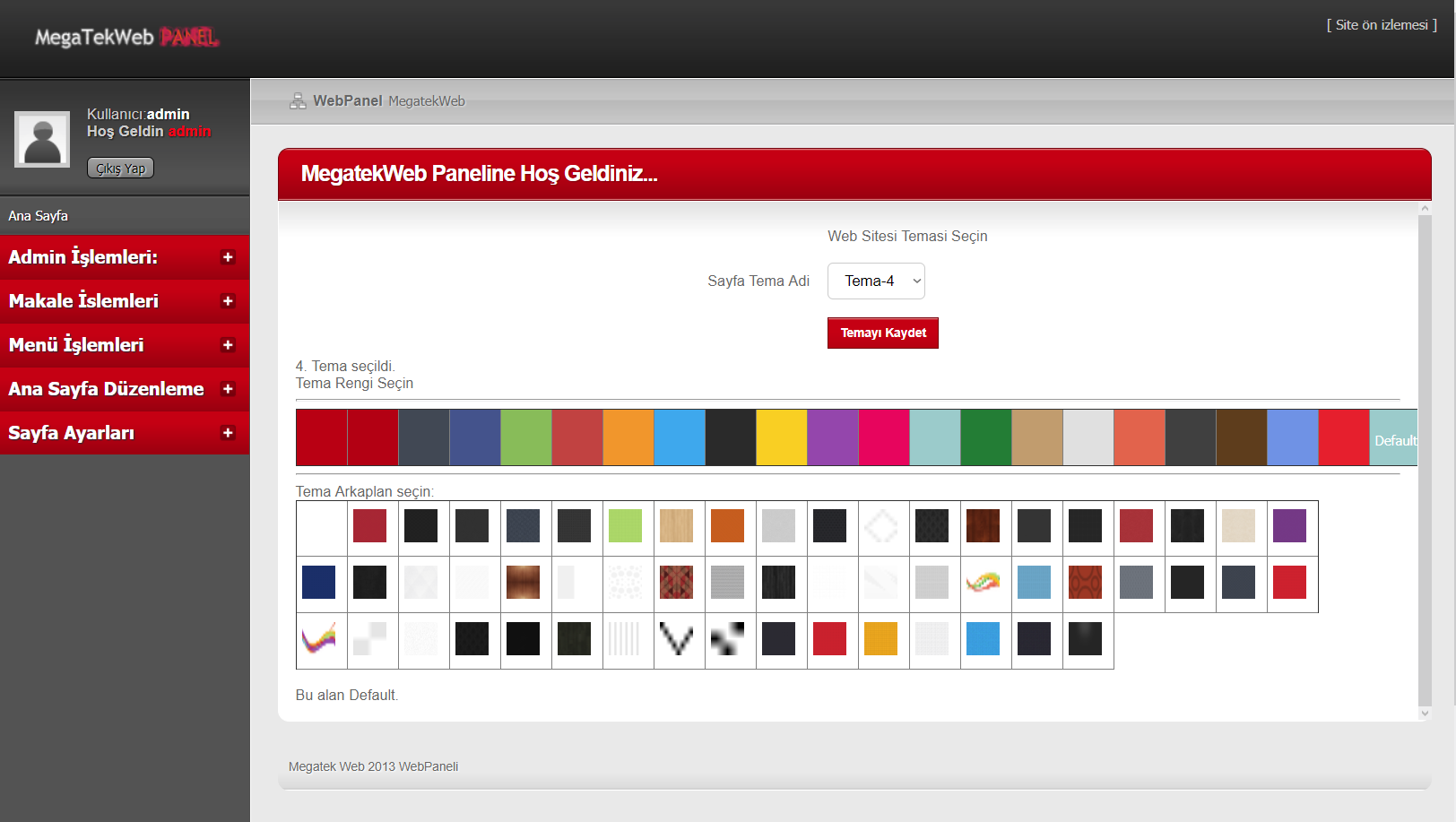Click the user avatar icon
Image resolution: width=1456 pixels, height=822 pixels.
pyautogui.click(x=42, y=139)
